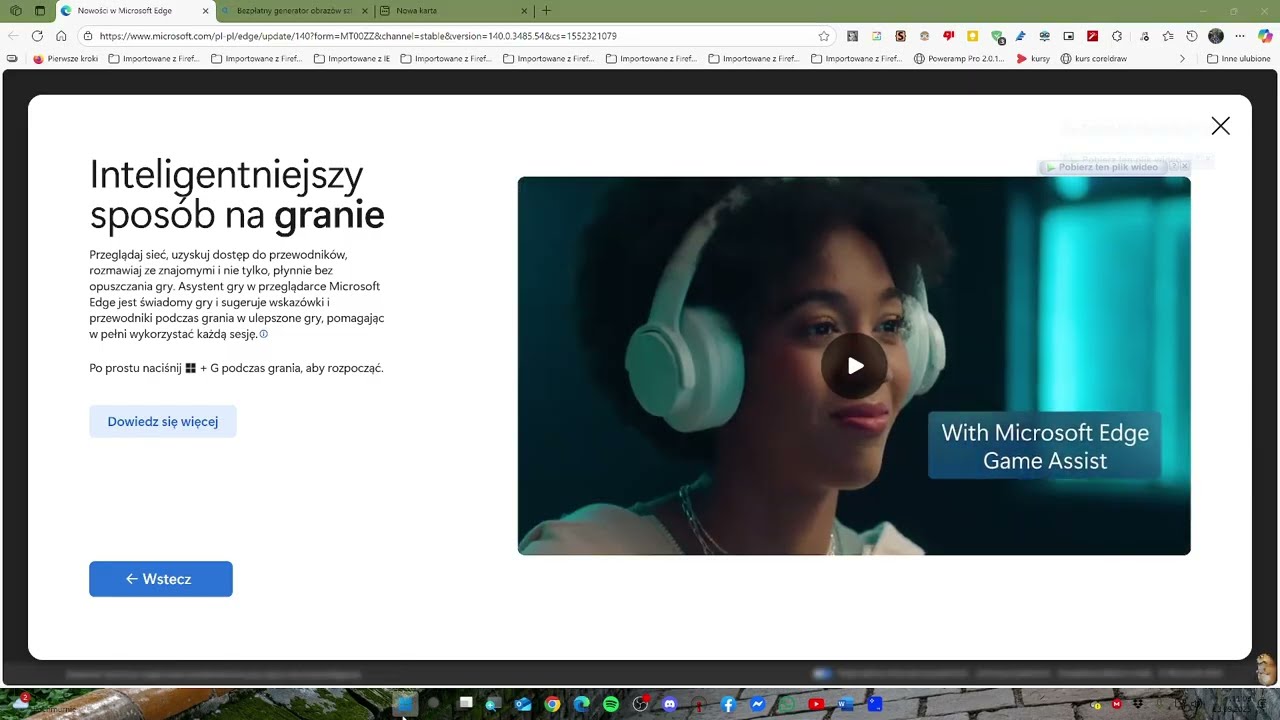
Task: Open the red pencil extension icon
Action: click(1093, 36)
